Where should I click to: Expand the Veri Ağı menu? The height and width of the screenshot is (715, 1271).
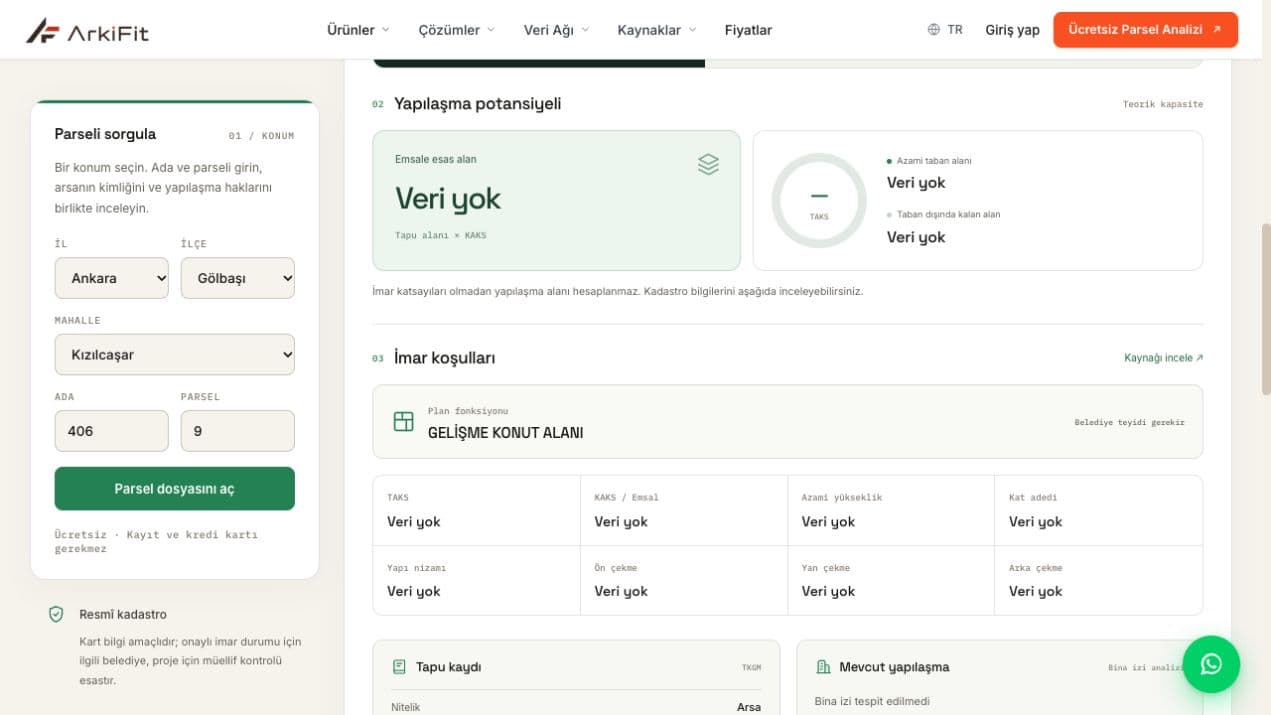[556, 30]
